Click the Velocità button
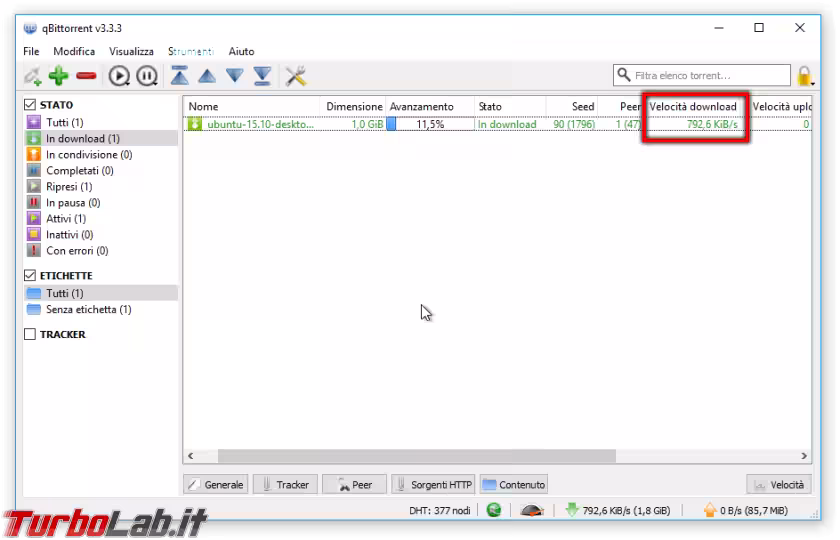Image resolution: width=840 pixels, height=540 pixels. pos(778,485)
